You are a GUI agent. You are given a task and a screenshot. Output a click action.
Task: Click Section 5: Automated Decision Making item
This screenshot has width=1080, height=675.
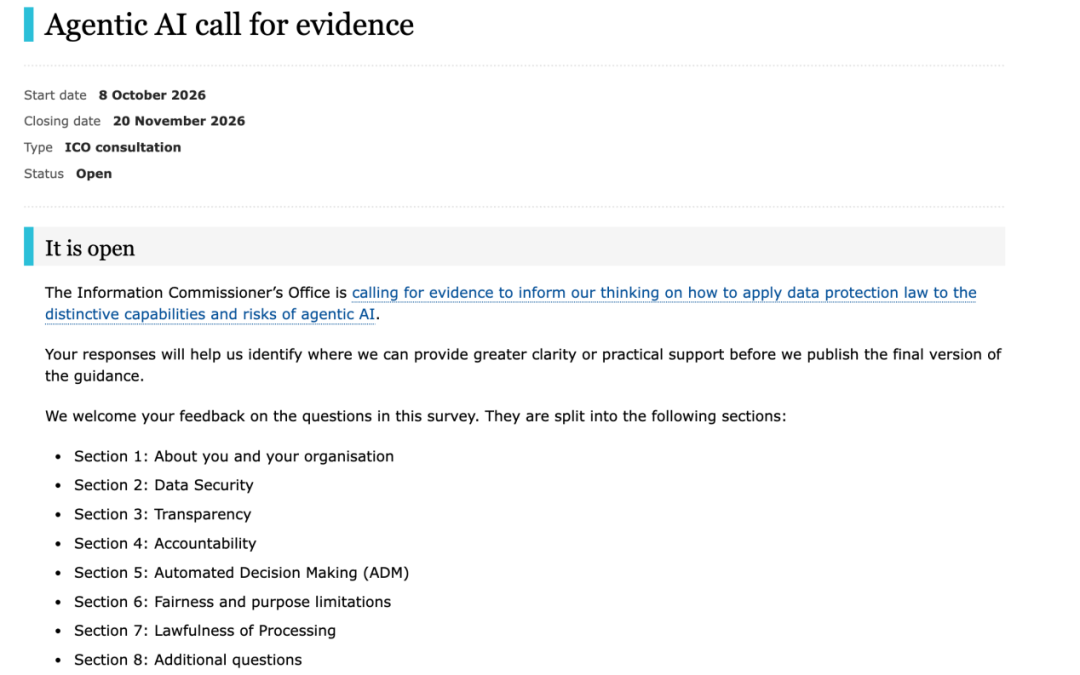click(x=241, y=573)
